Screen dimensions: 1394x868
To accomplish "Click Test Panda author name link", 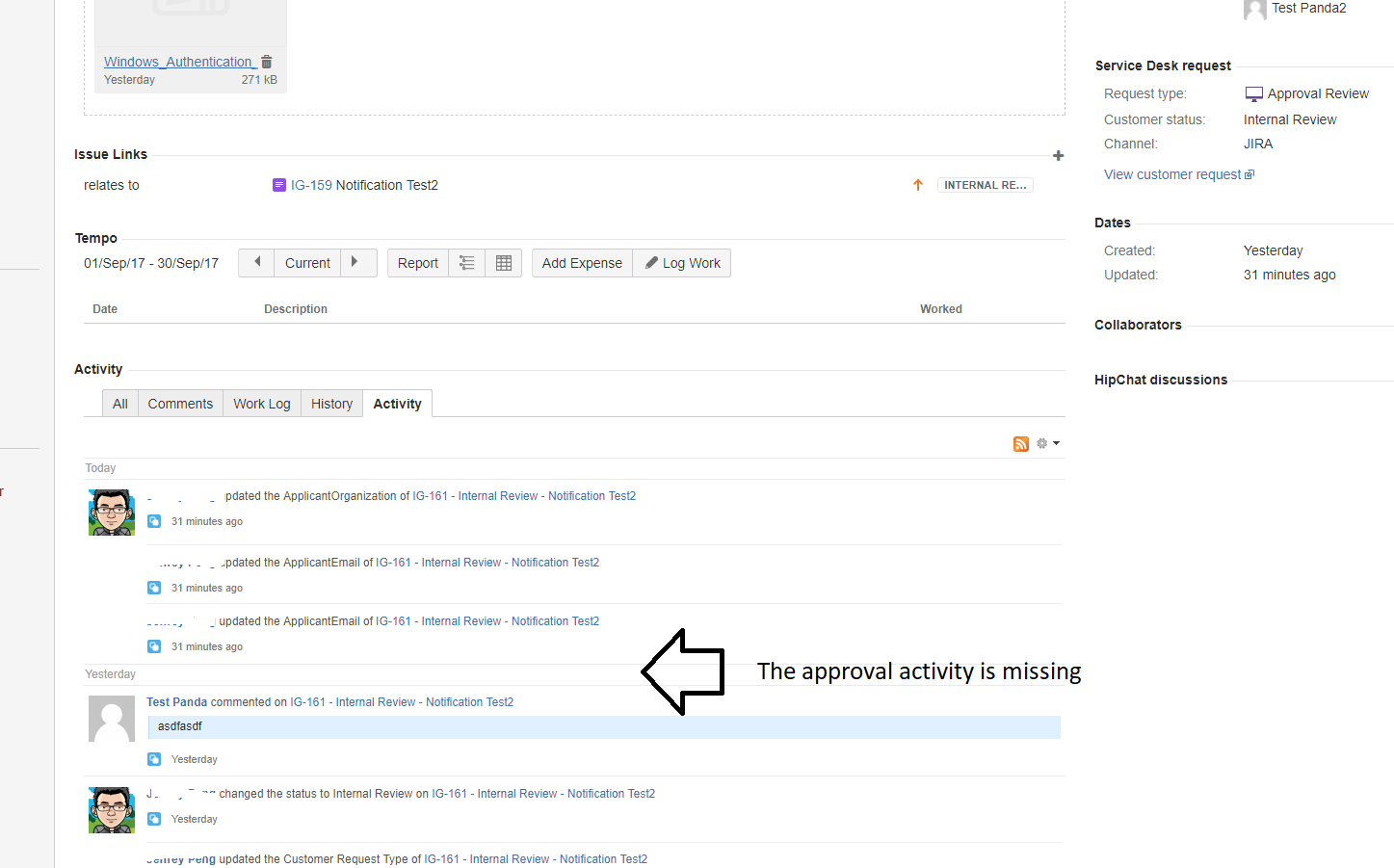I will point(176,702).
